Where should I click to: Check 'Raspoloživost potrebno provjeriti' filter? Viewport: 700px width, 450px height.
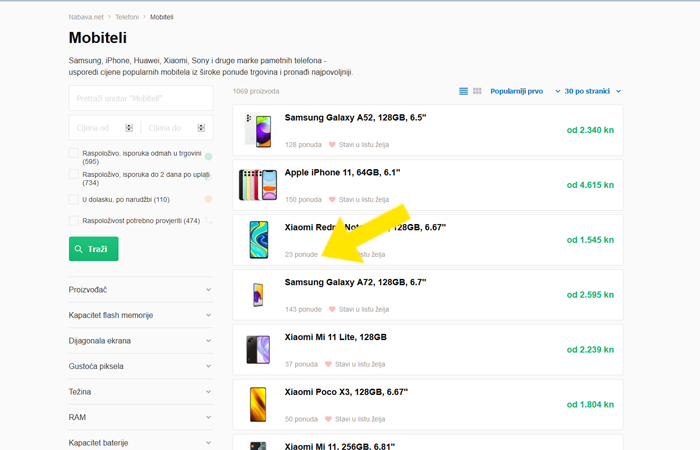click(x=74, y=221)
